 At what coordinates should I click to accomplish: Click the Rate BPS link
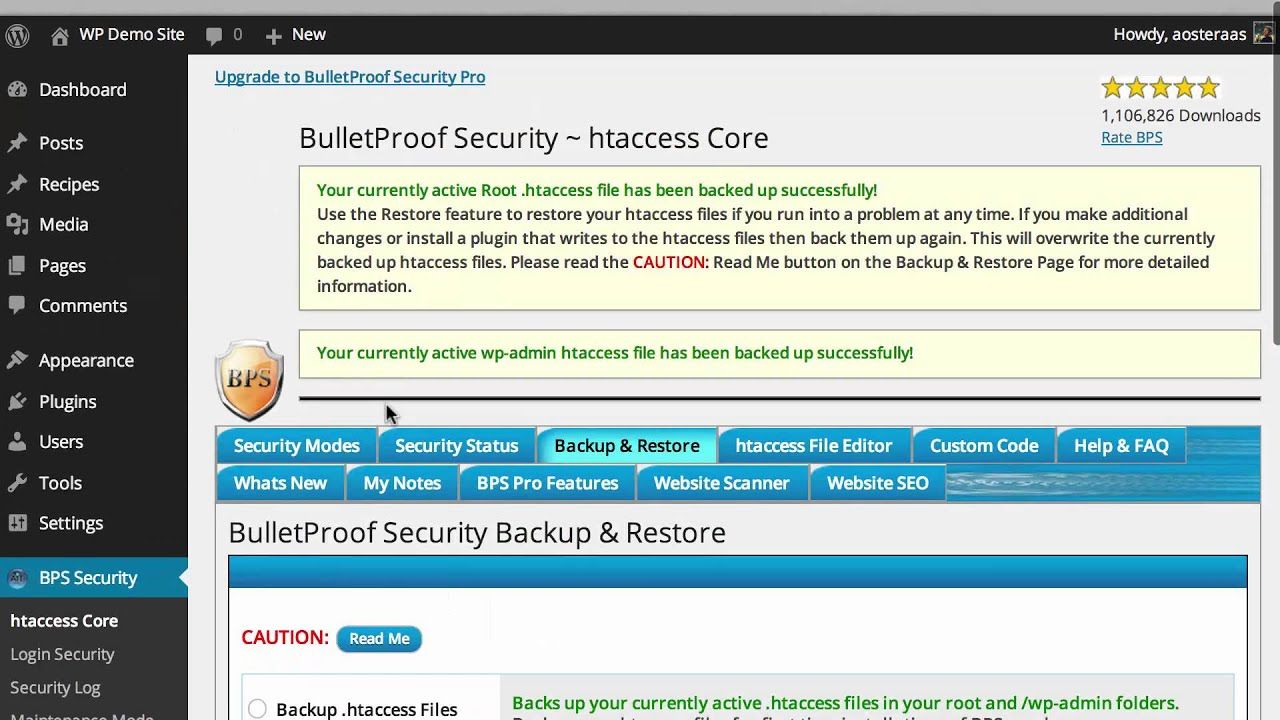pos(1131,138)
